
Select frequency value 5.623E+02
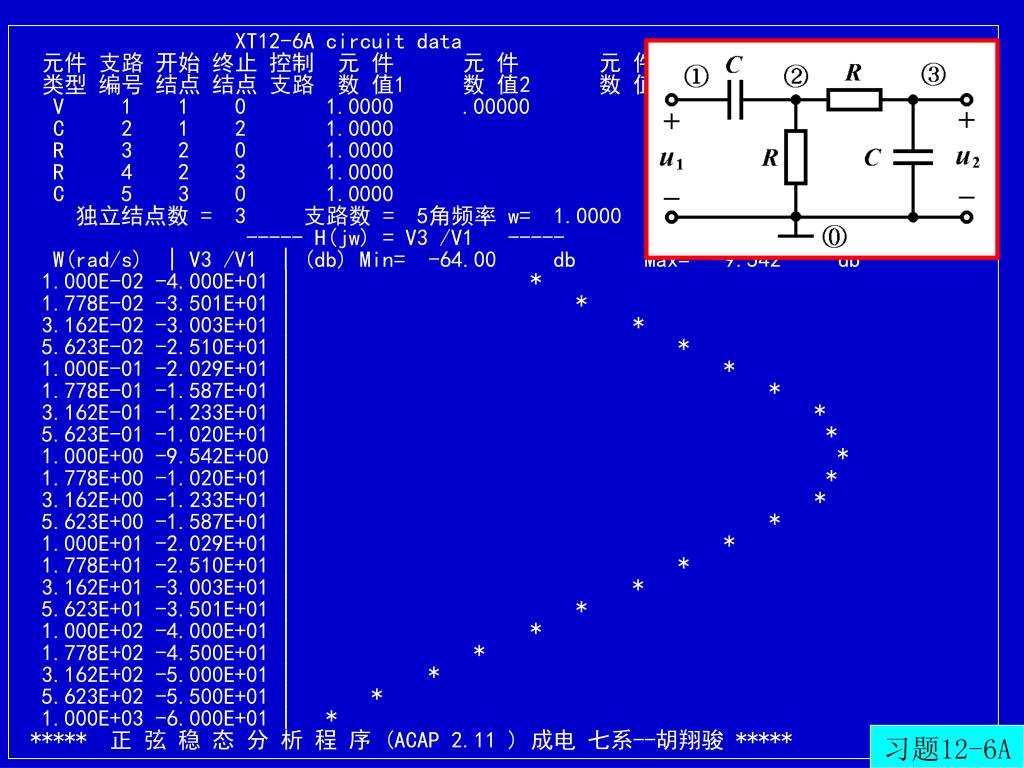pyautogui.click(x=92, y=697)
